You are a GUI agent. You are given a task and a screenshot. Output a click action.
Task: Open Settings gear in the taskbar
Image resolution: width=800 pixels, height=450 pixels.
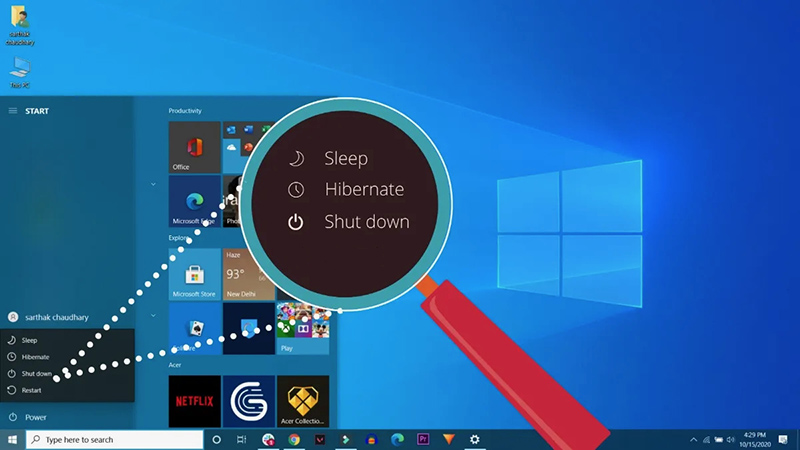[474, 439]
